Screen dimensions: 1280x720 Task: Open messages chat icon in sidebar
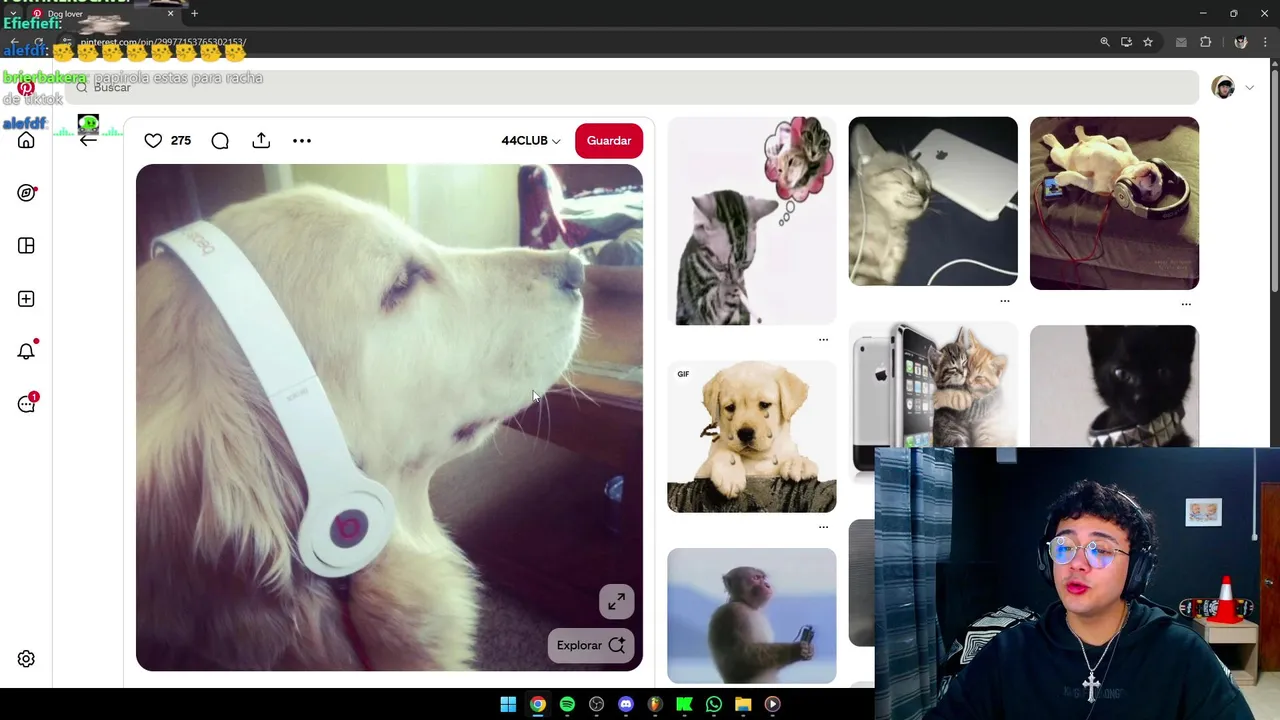tap(26, 404)
